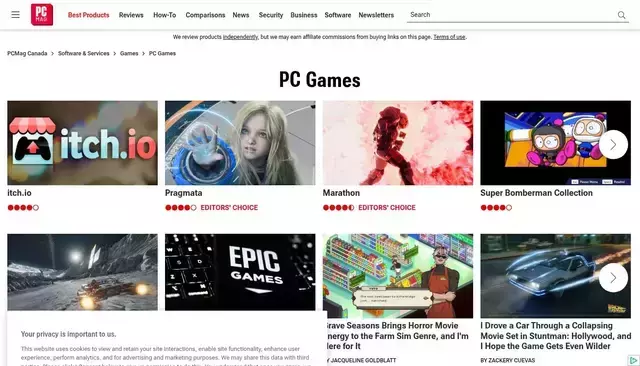Go to PCMag Canada breadcrumb
This screenshot has width=640, height=366.
27,53
